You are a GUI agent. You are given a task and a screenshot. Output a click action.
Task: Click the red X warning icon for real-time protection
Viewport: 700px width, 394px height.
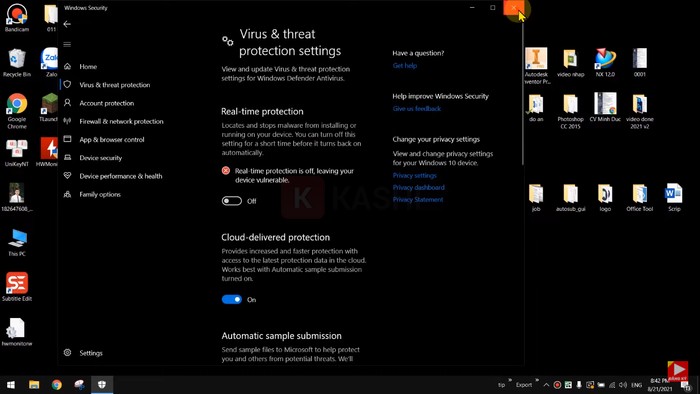tap(226, 171)
